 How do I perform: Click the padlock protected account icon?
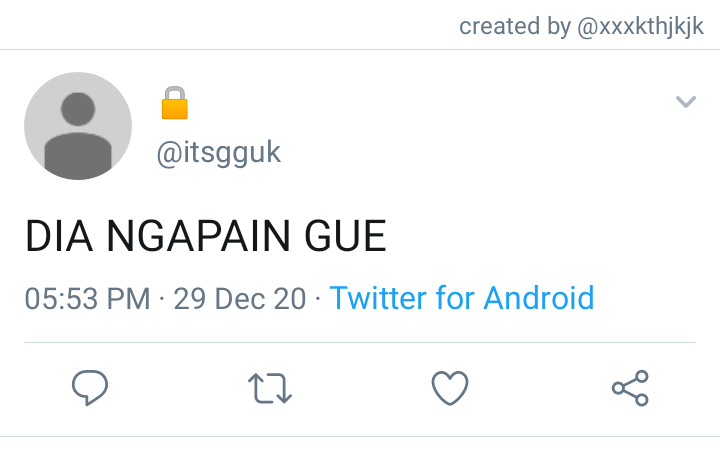pyautogui.click(x=174, y=103)
